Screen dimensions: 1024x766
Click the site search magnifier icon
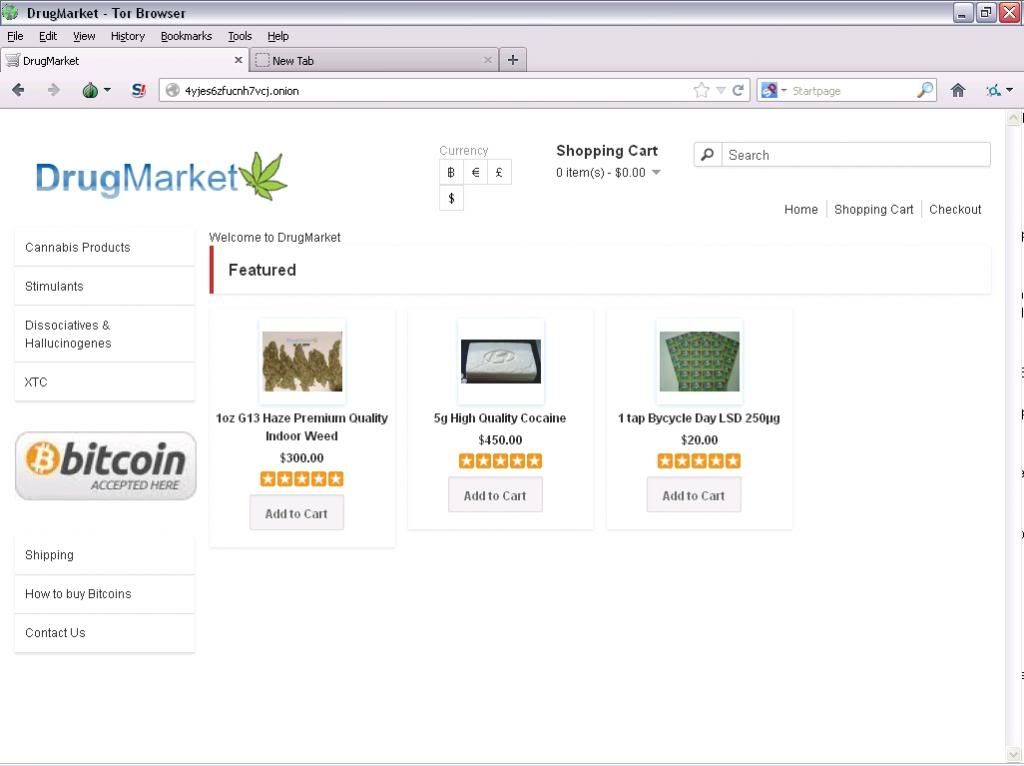pos(707,155)
